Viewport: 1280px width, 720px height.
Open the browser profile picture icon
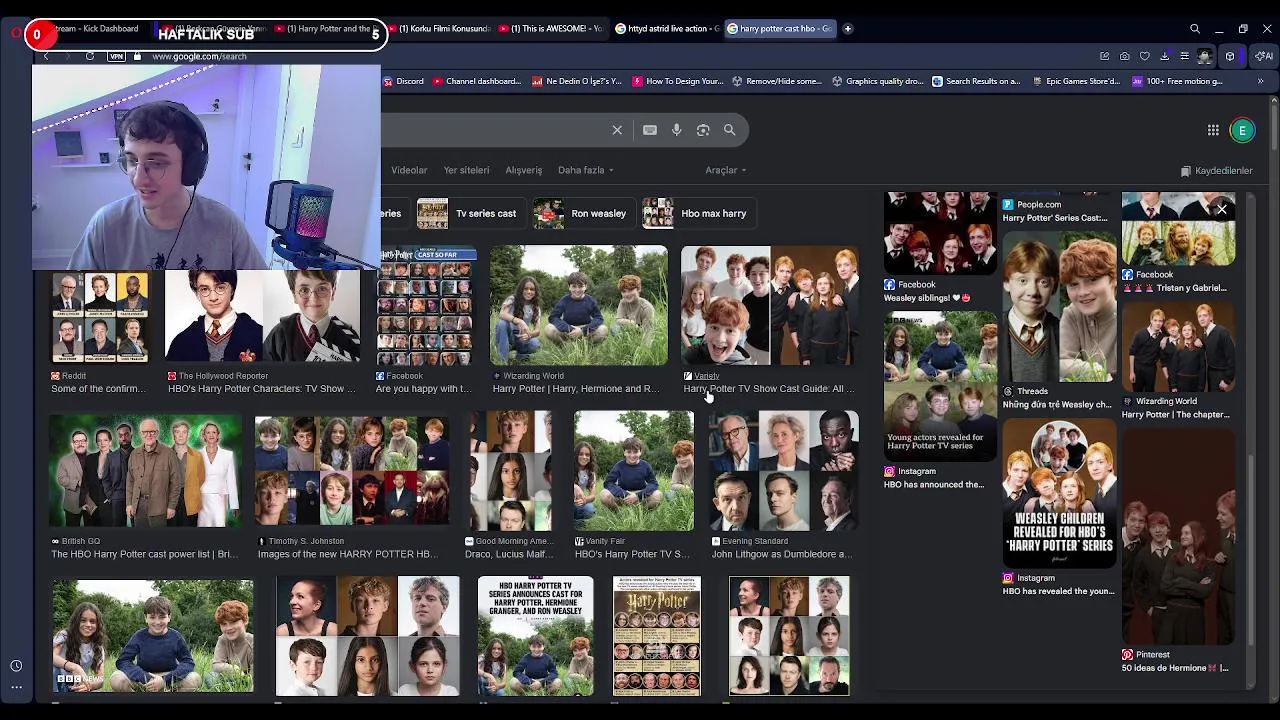pos(1206,56)
